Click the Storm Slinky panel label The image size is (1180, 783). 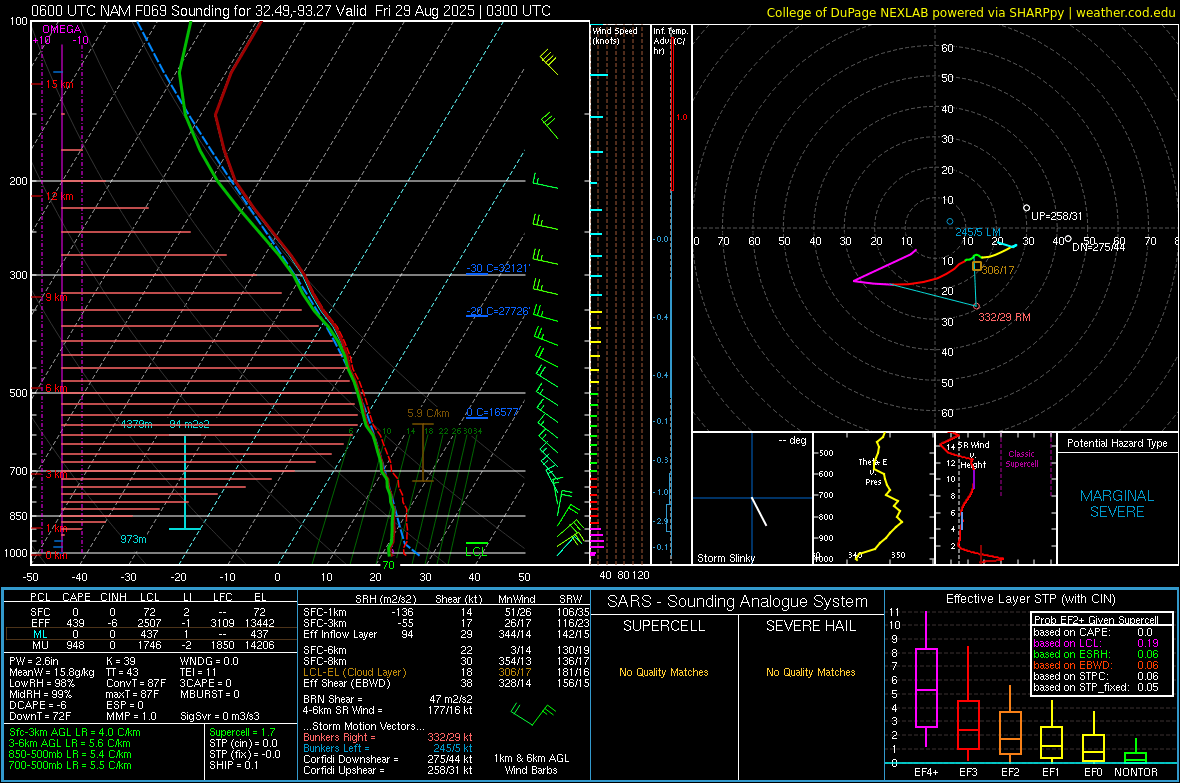[725, 558]
